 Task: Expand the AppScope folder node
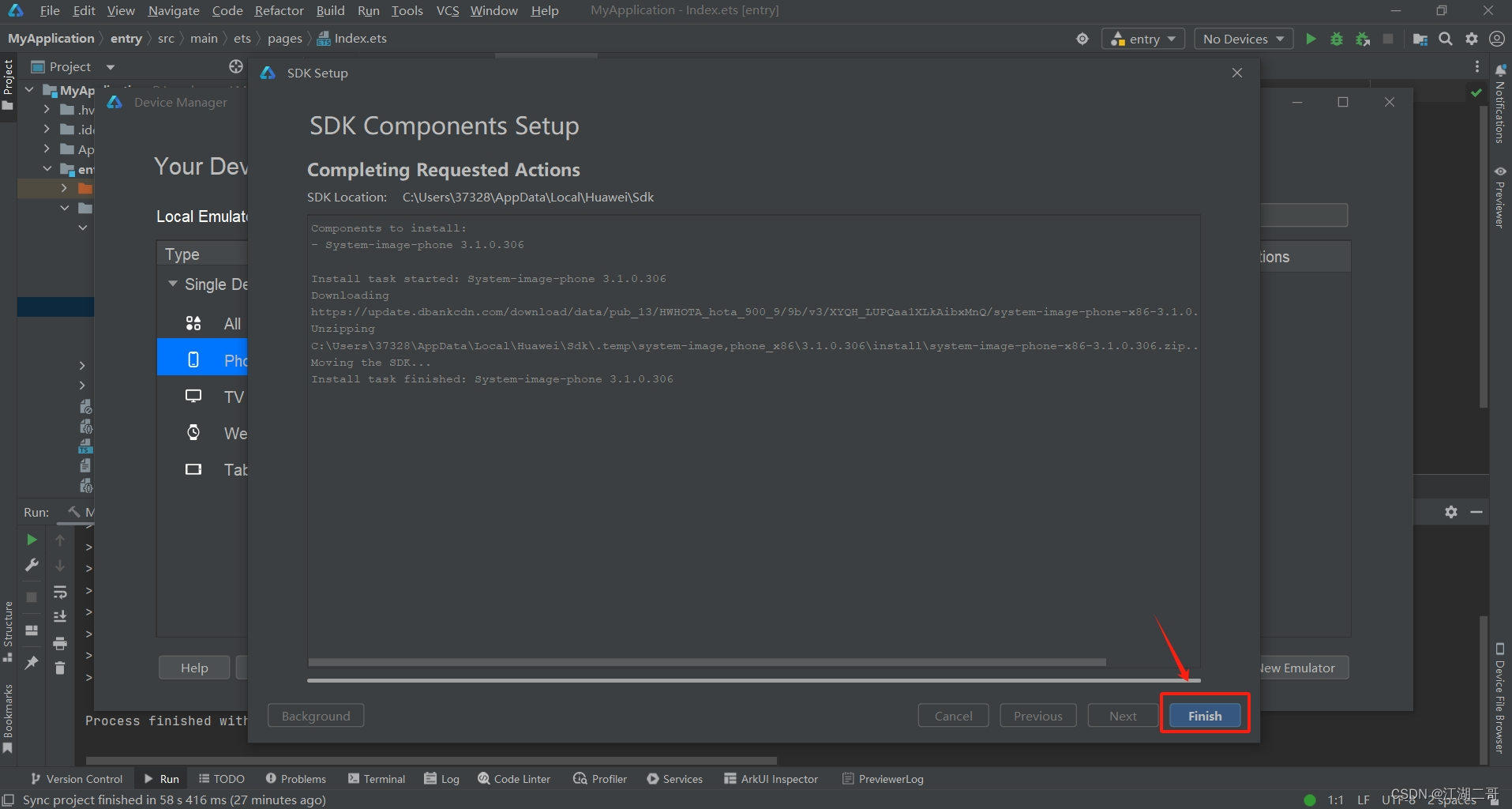point(47,149)
